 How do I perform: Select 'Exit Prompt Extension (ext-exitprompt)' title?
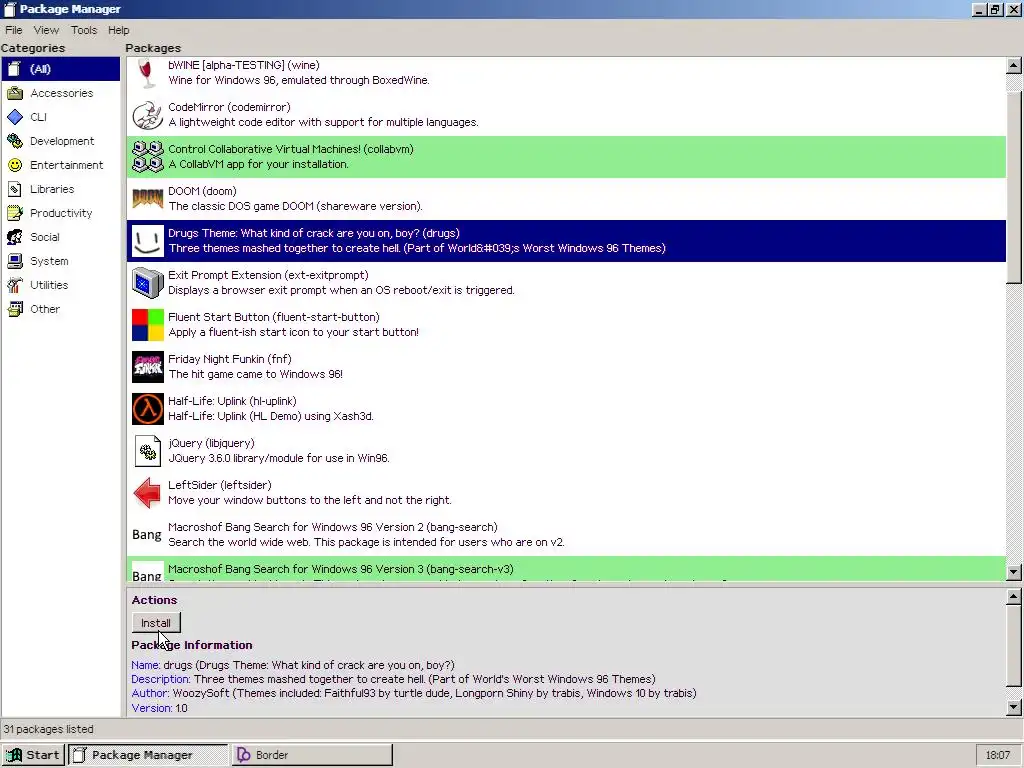(268, 275)
